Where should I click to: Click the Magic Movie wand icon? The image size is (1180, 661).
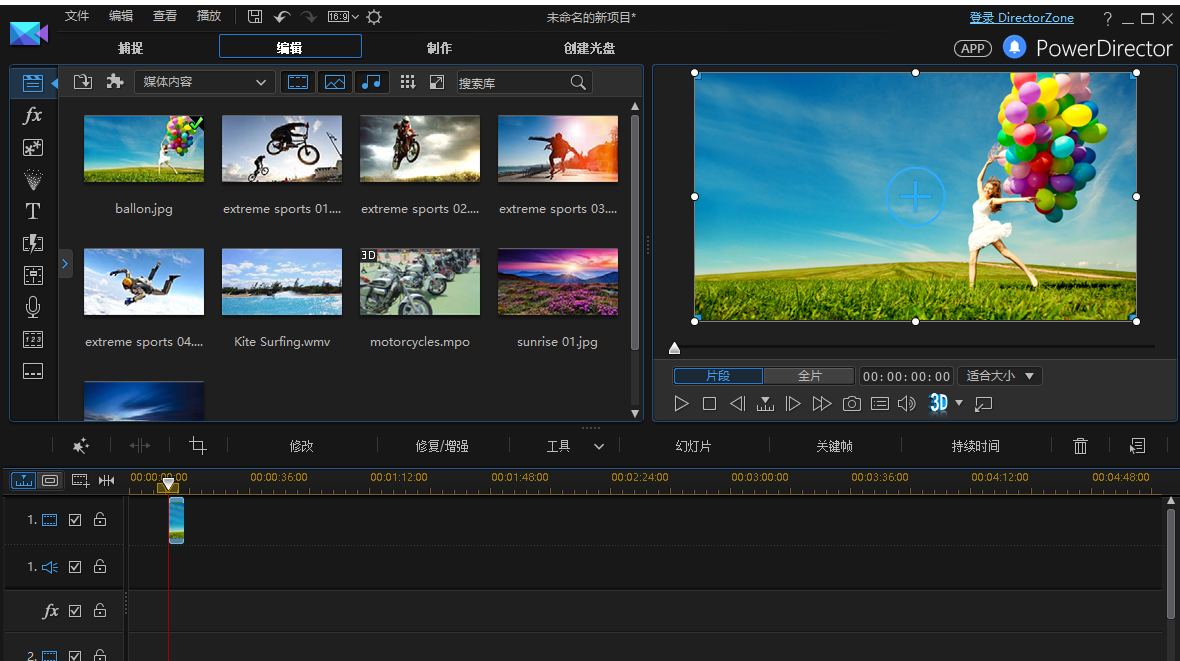pos(81,446)
